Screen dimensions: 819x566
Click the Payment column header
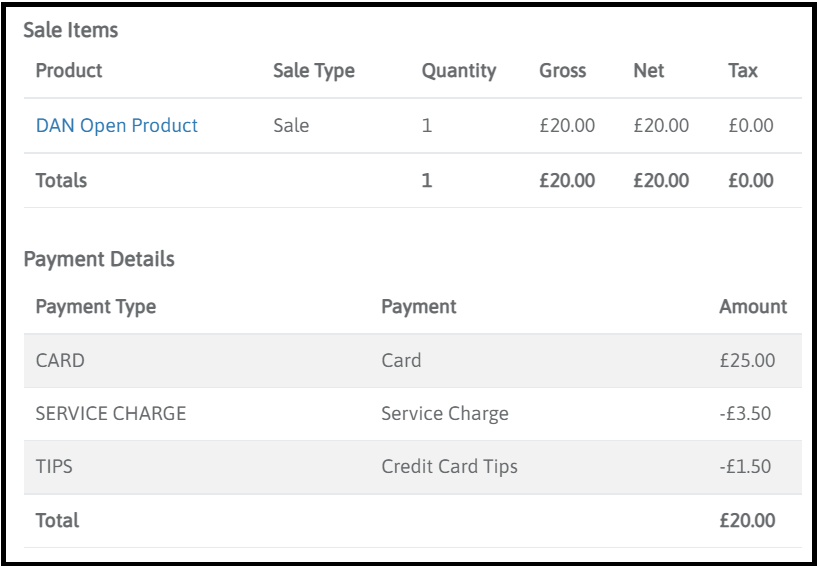(418, 307)
